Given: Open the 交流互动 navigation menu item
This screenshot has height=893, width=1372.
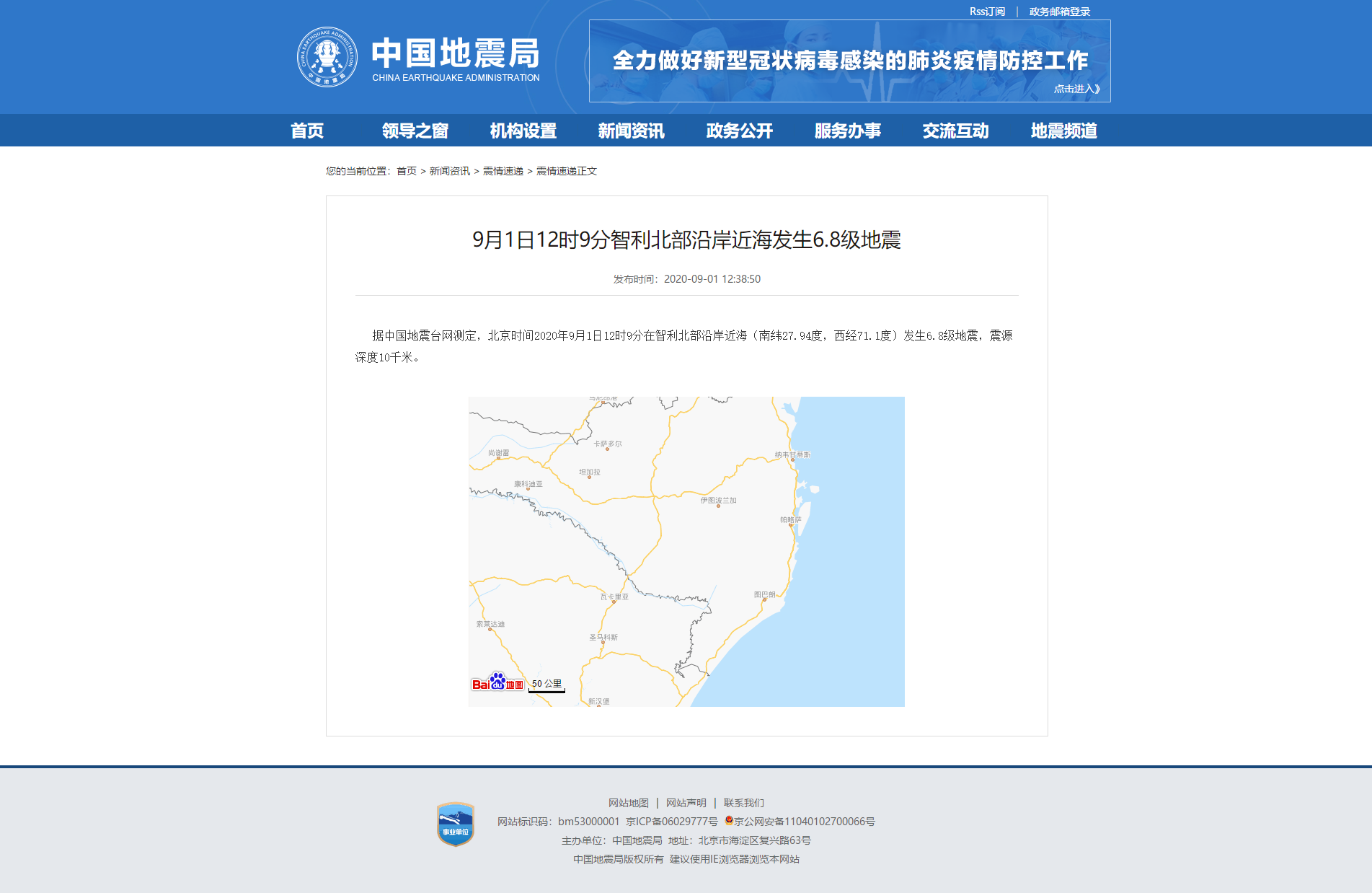Looking at the screenshot, I should point(955,131).
